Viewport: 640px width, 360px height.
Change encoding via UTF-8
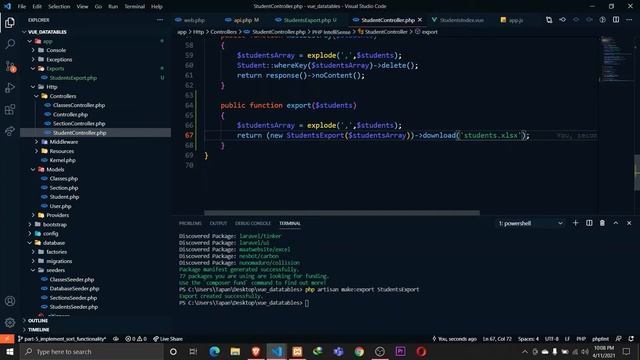click(x=551, y=339)
